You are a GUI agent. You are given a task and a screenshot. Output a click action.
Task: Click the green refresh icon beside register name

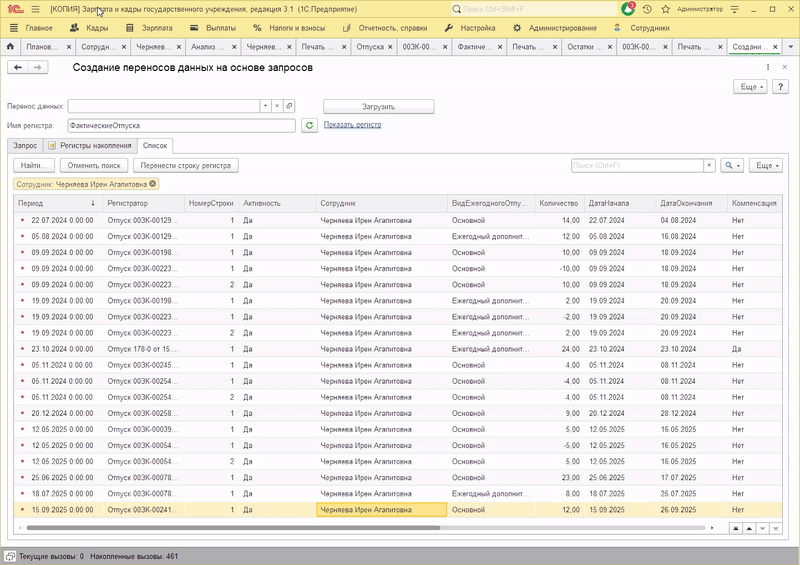point(310,125)
